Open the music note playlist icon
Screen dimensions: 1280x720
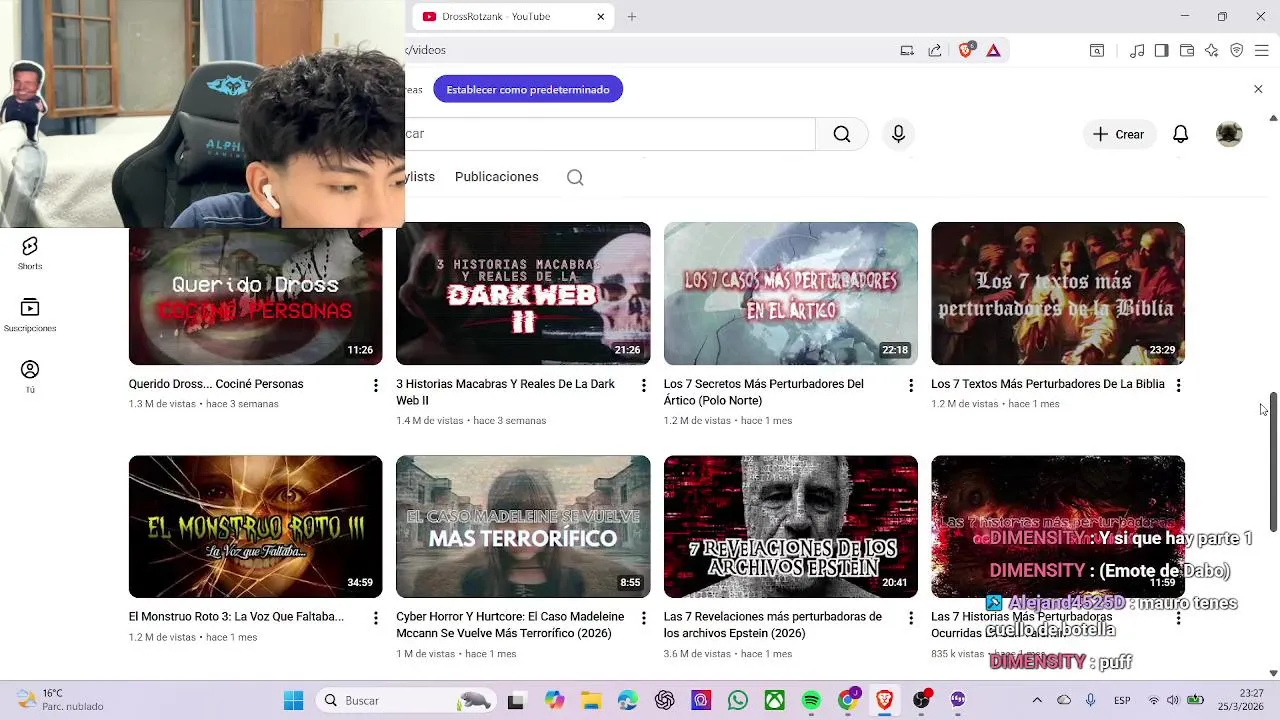pyautogui.click(x=1137, y=50)
